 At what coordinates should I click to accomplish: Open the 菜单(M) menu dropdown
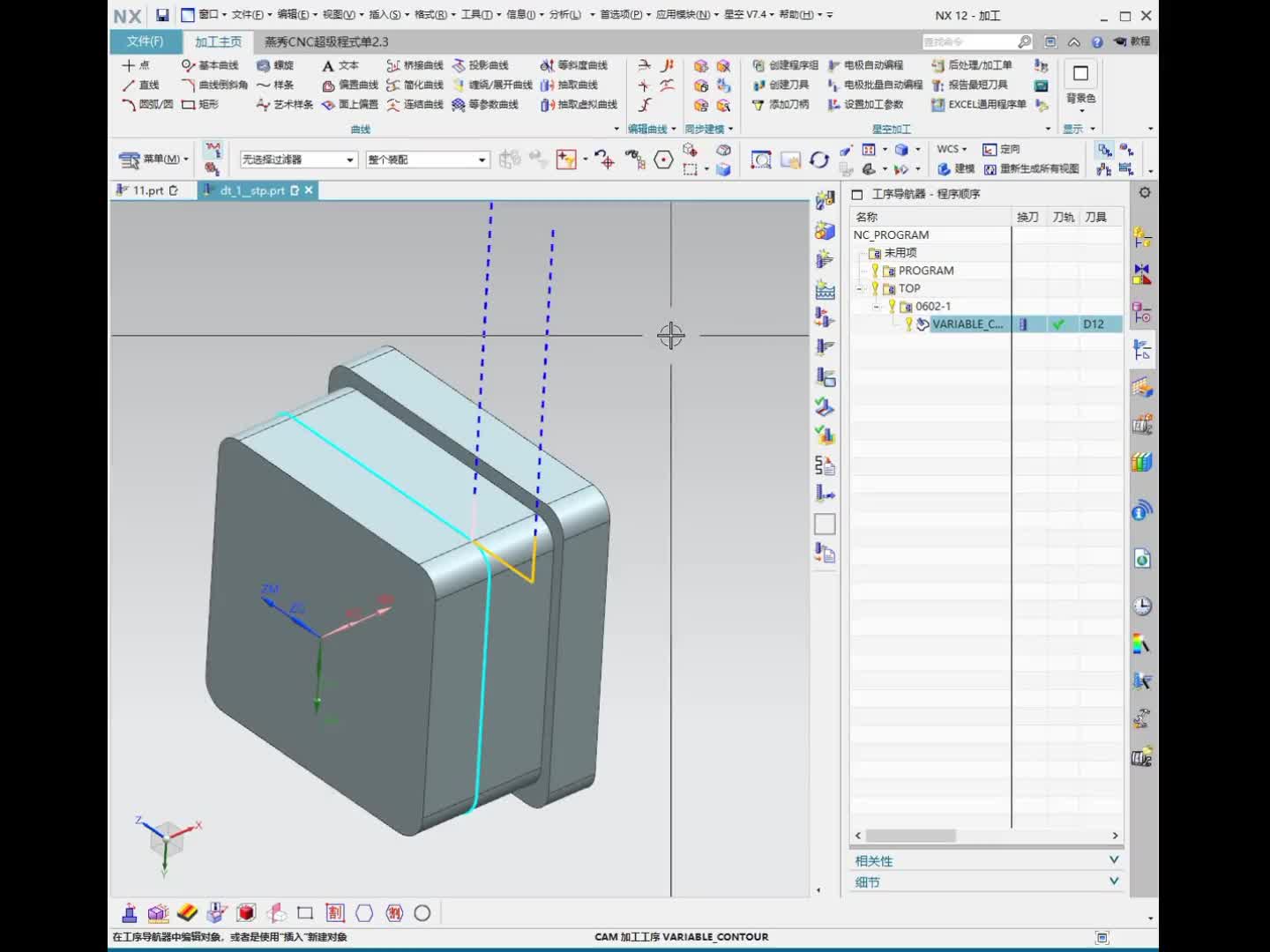(x=154, y=160)
